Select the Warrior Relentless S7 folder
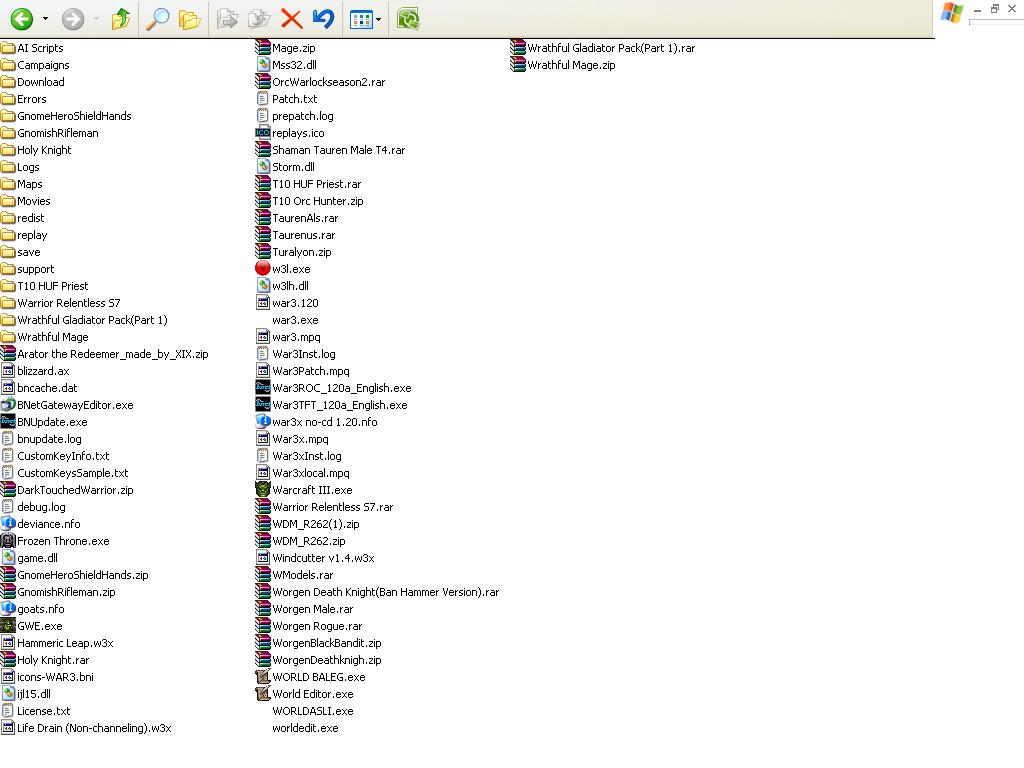This screenshot has height=768, width=1024. [61, 302]
